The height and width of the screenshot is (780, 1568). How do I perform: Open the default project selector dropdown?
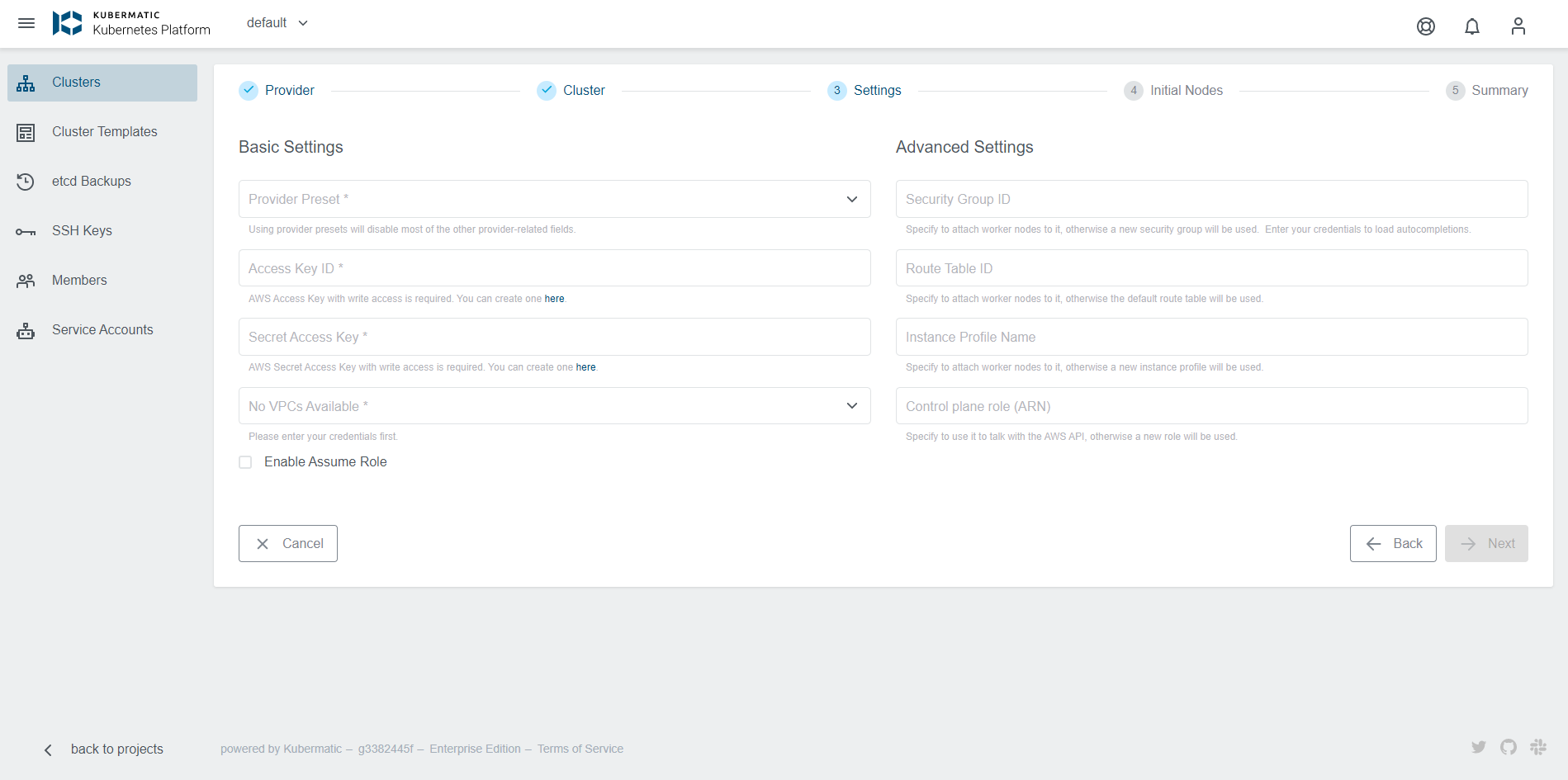tap(277, 23)
